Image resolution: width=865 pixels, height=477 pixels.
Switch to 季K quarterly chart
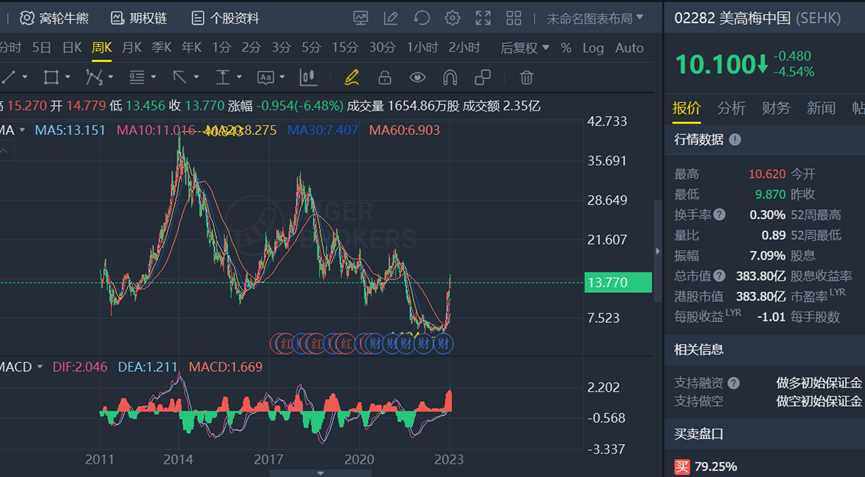pyautogui.click(x=161, y=48)
